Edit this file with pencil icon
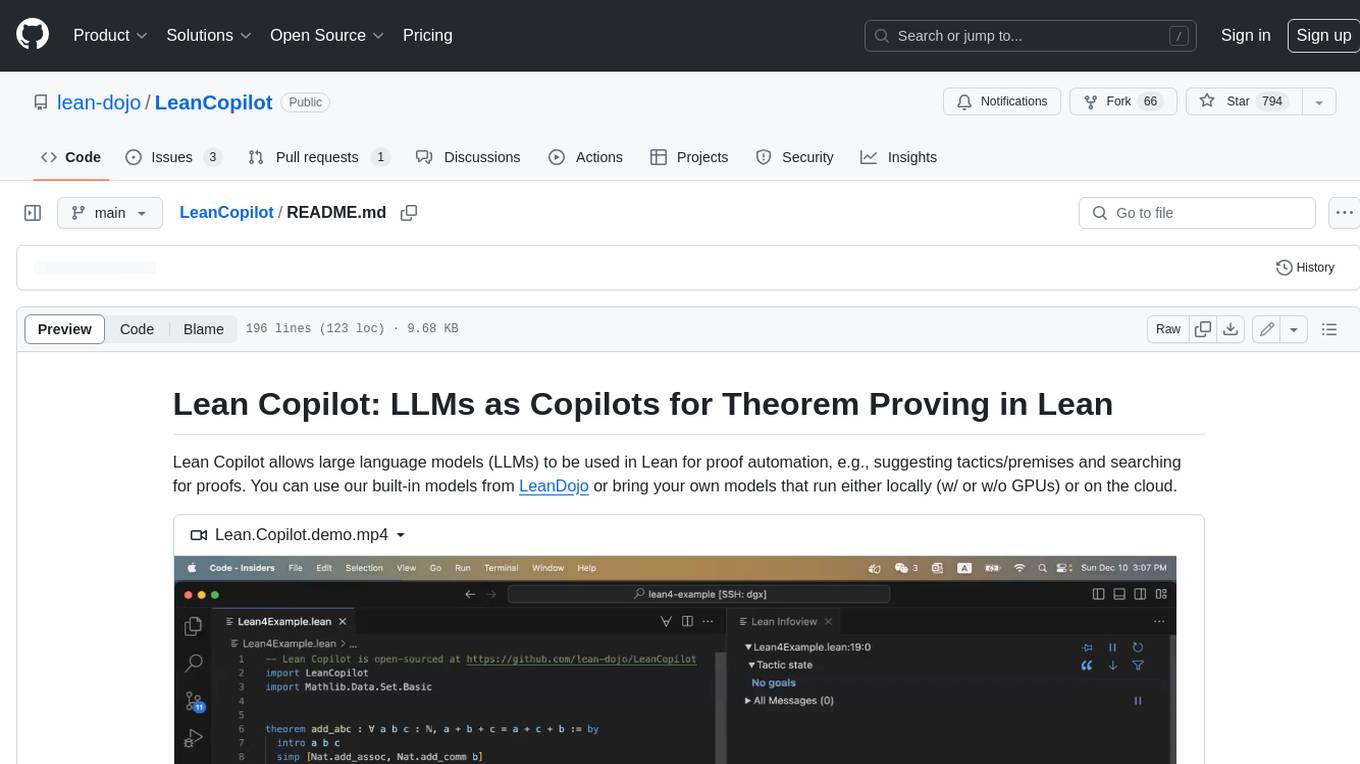 [1267, 329]
